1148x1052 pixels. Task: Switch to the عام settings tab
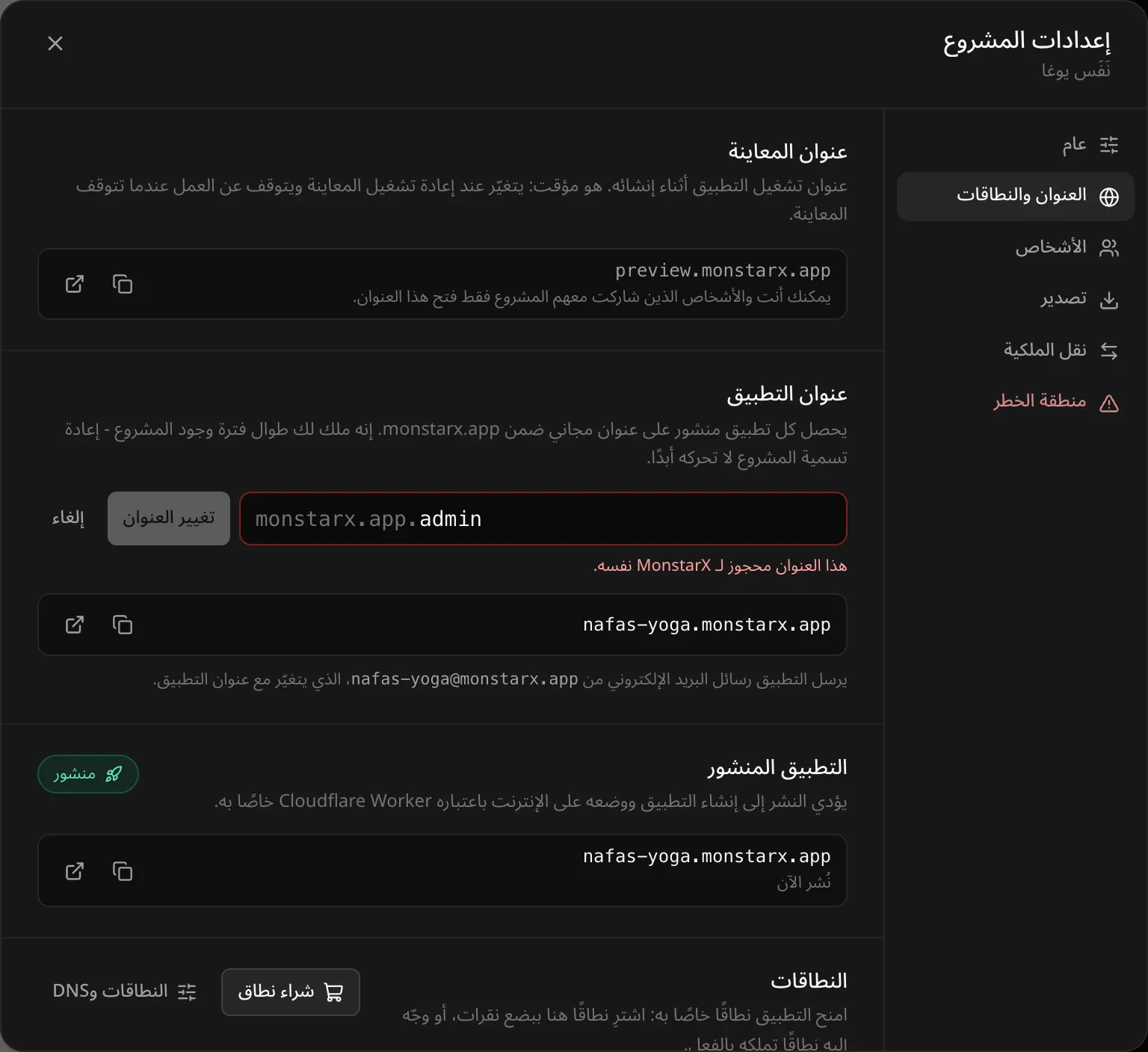(1016, 145)
